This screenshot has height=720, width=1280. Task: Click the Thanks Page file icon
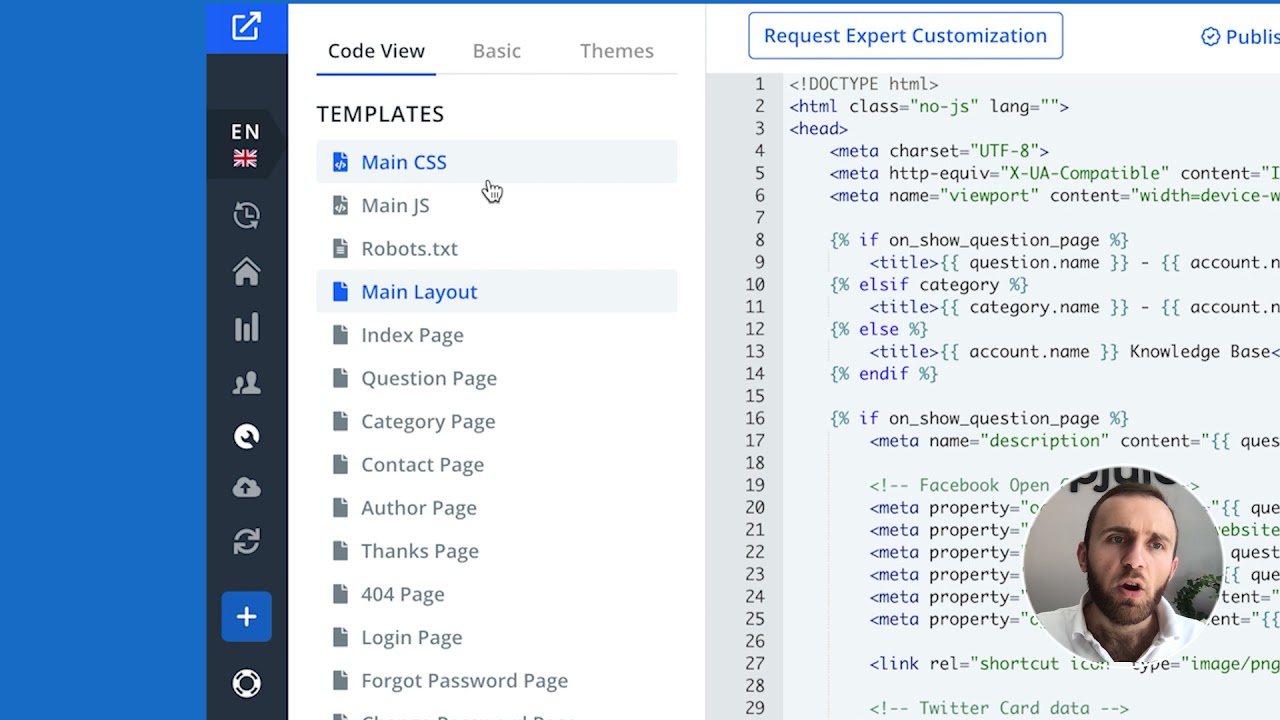click(340, 551)
